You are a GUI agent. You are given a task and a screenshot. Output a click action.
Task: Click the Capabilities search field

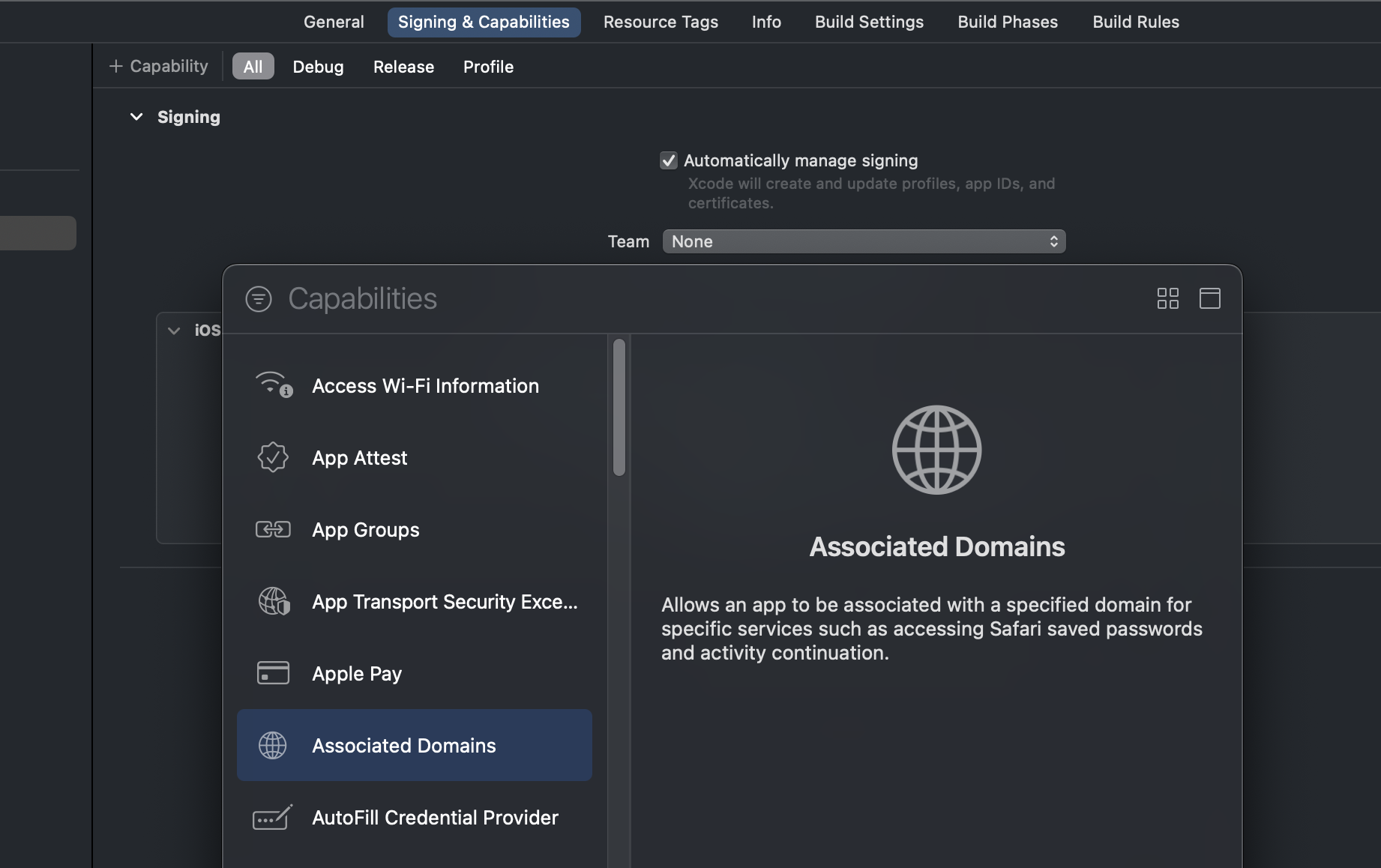712,299
